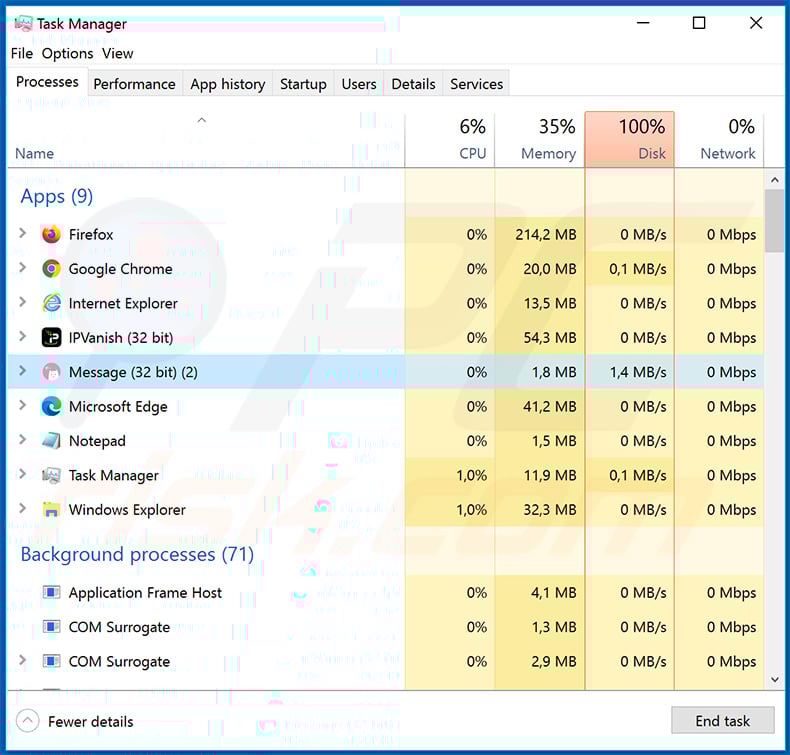Click the scrollbar down arrow

(x=774, y=679)
